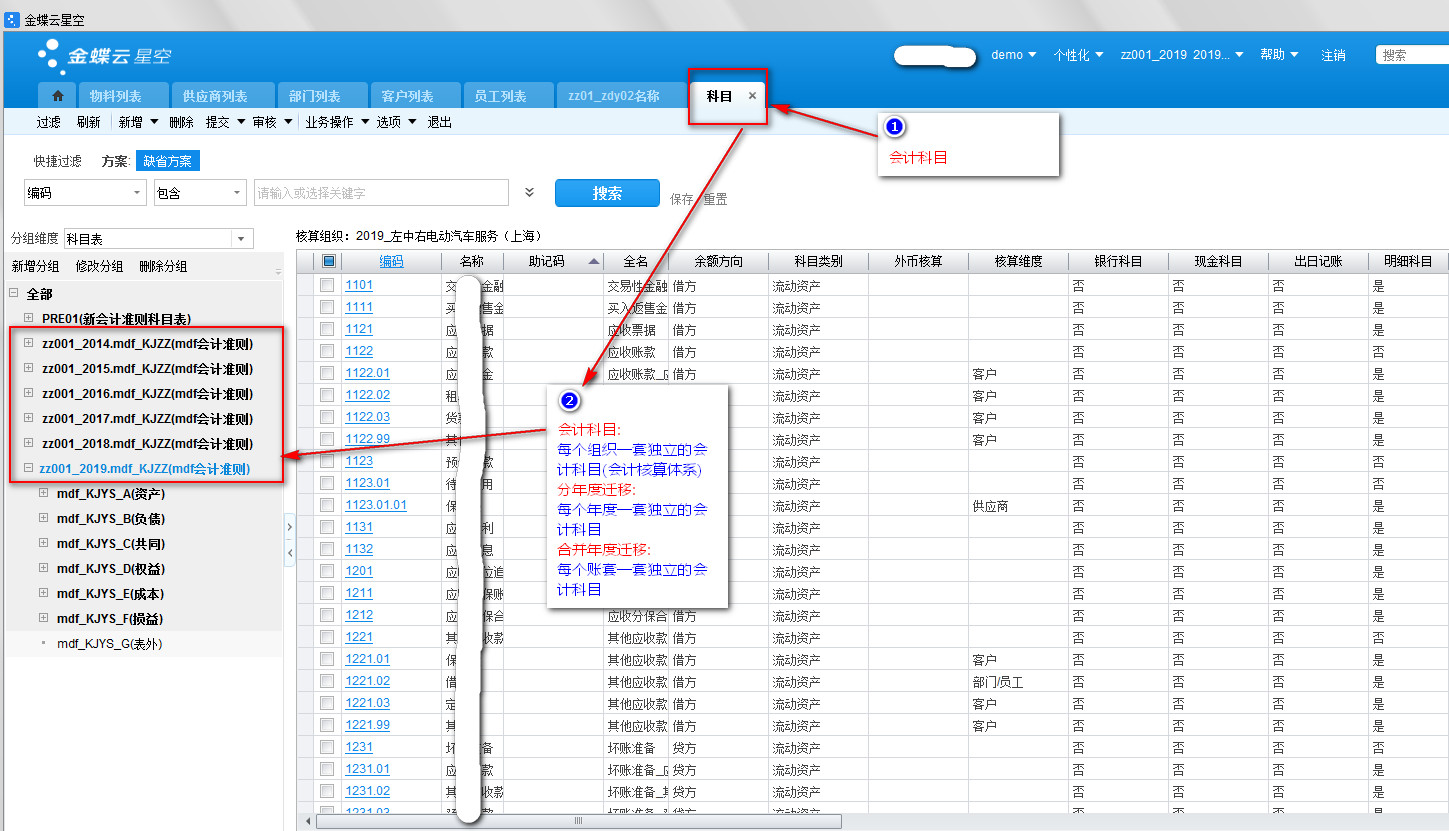
Task: Expand the mdf_KJYS_A(资产) node
Action: (x=44, y=493)
